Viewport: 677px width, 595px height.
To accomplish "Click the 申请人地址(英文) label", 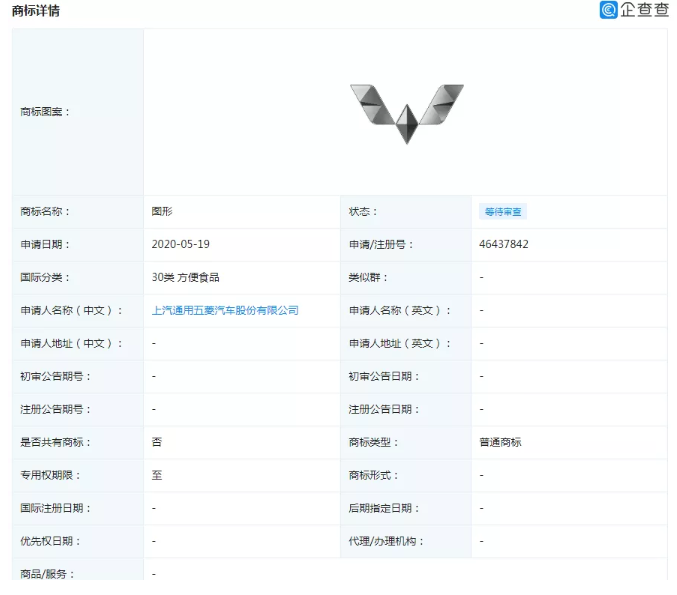I will click(400, 343).
